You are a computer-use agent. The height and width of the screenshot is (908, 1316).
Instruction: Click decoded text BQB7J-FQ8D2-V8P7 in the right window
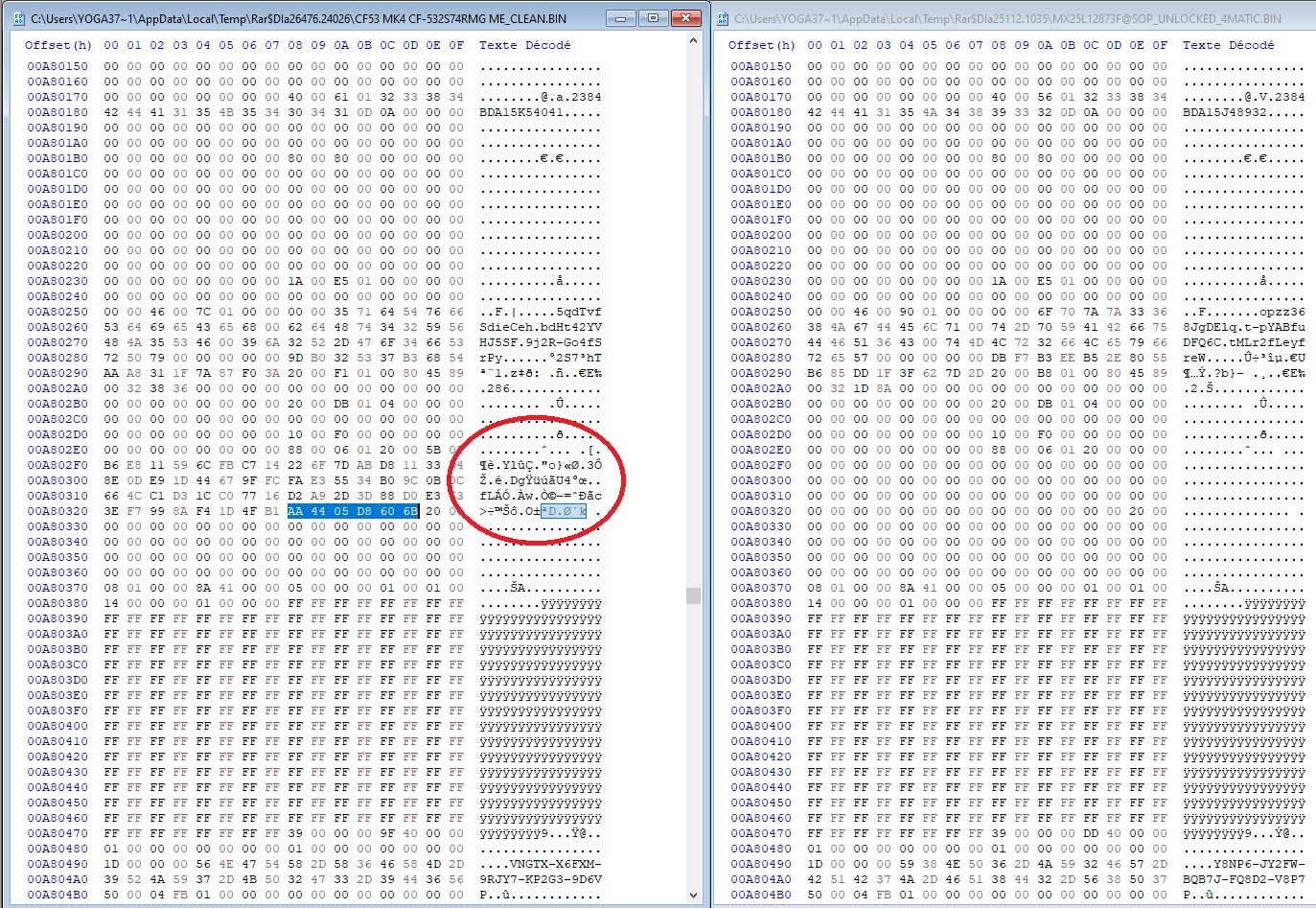(x=1244, y=879)
